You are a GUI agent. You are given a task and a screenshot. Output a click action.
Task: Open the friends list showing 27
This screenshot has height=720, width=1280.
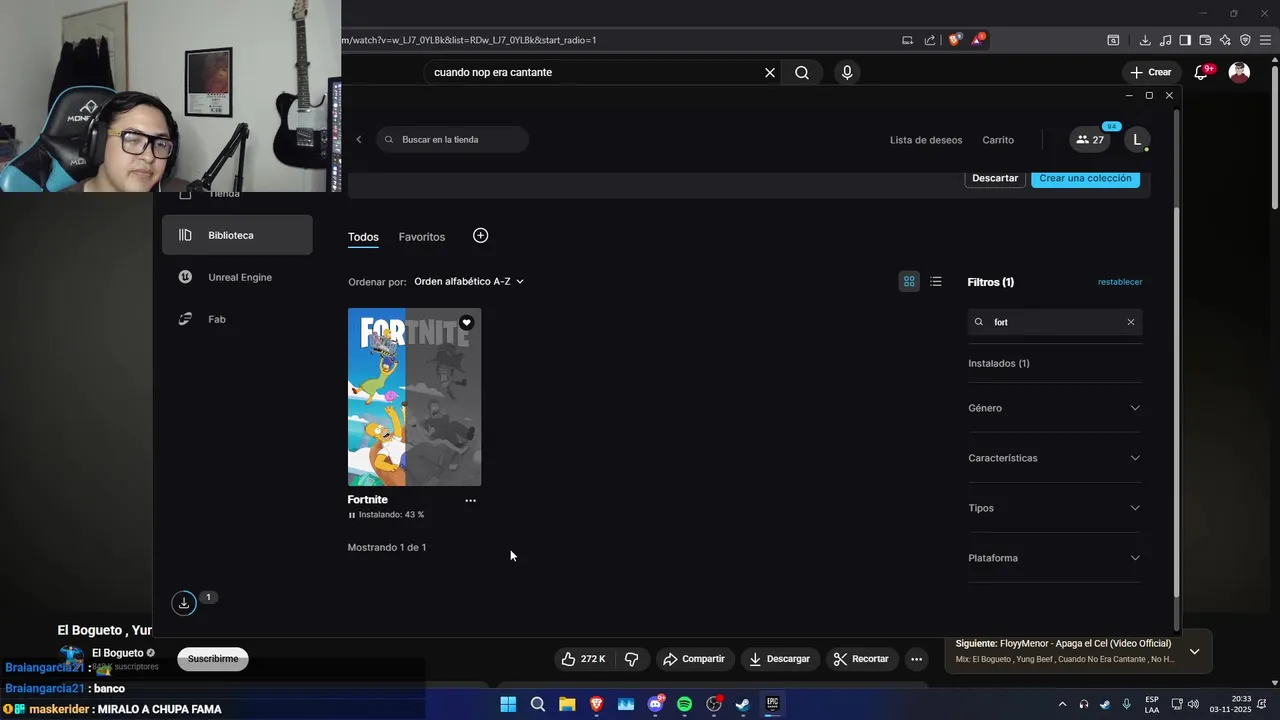pyautogui.click(x=1090, y=140)
